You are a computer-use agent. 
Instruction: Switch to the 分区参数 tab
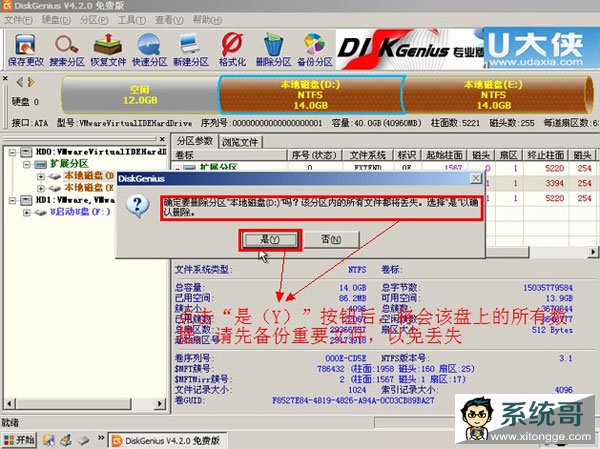click(195, 141)
